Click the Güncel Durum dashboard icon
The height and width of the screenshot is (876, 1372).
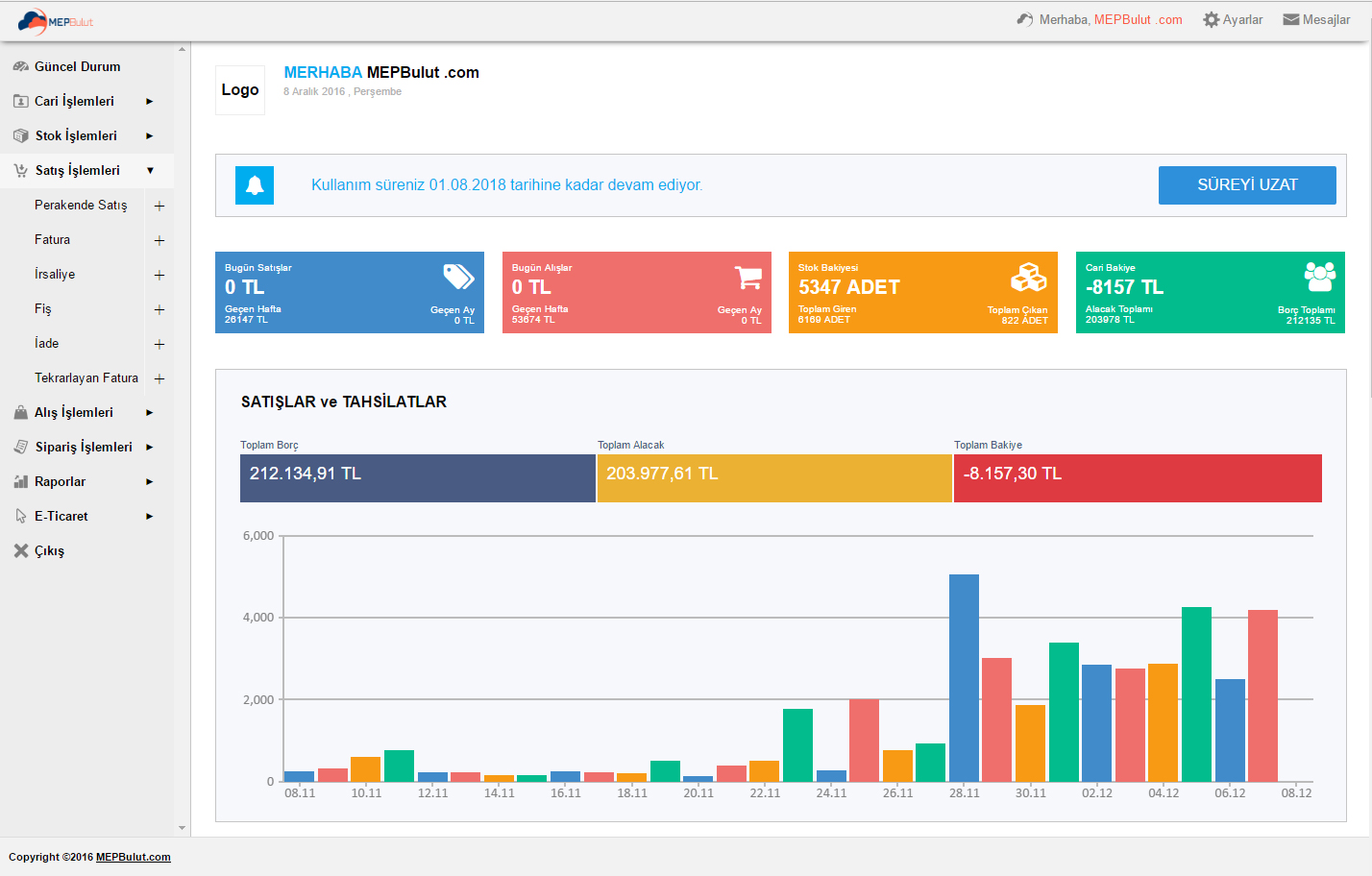click(x=20, y=66)
